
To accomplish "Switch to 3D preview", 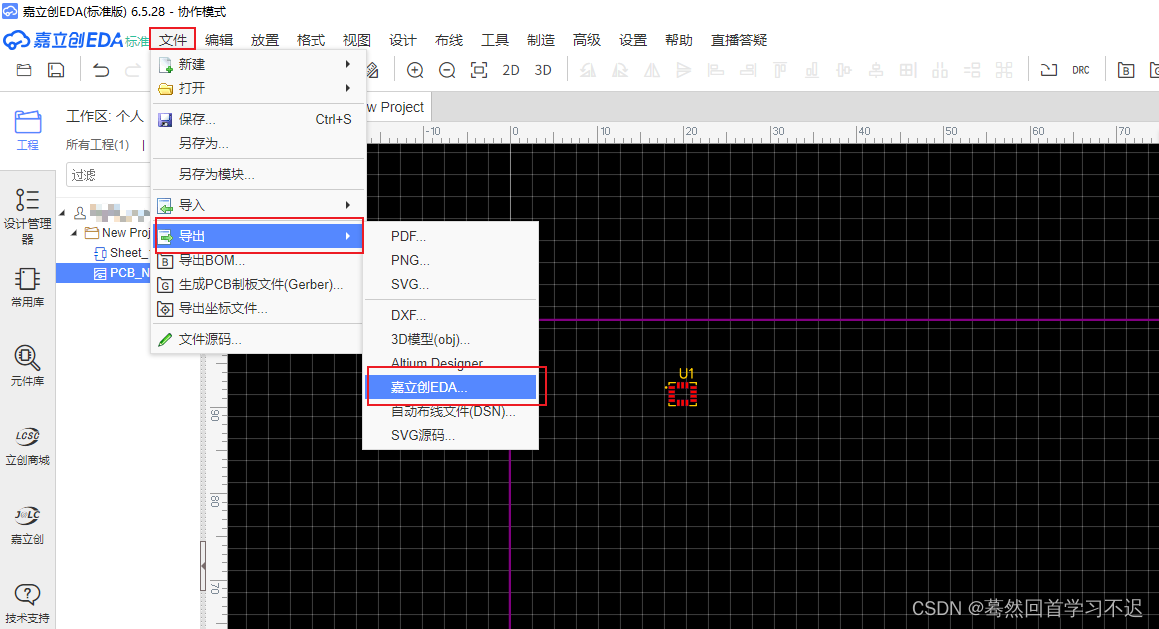I will click(543, 70).
